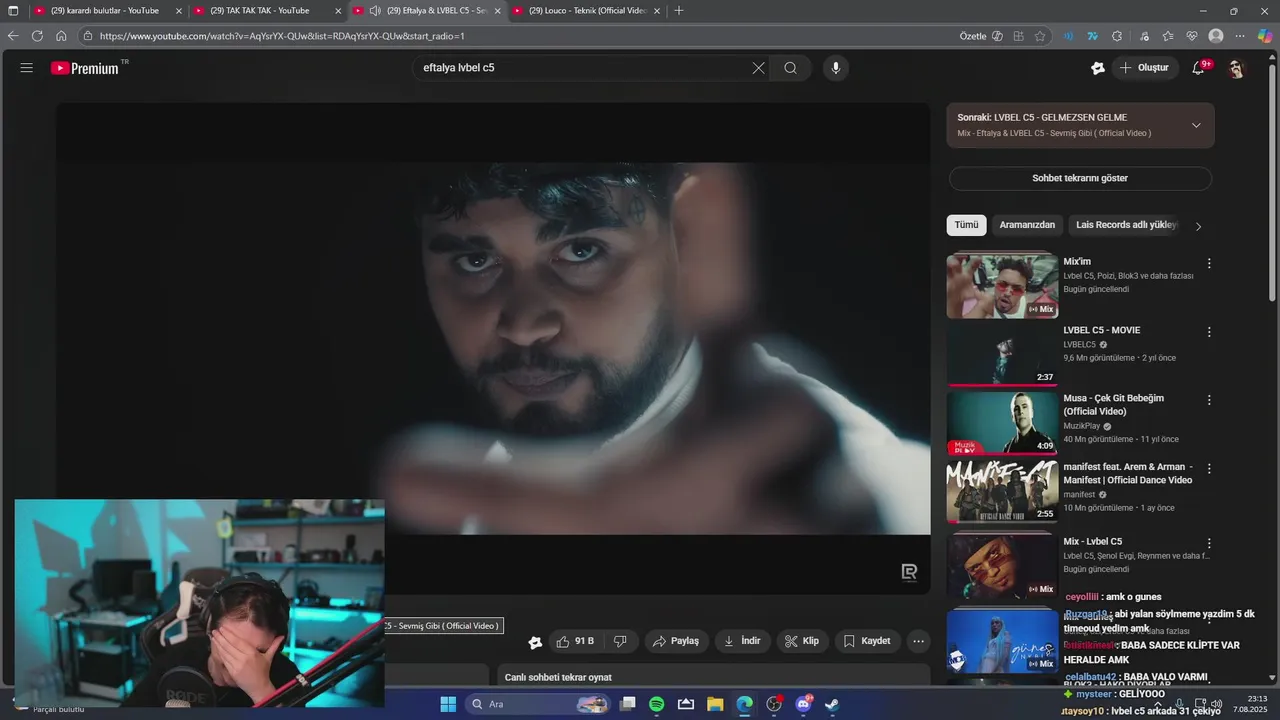Screen dimensions: 1280x720
Task: Click the Windows taskbar Ara search box
Action: coord(538,704)
